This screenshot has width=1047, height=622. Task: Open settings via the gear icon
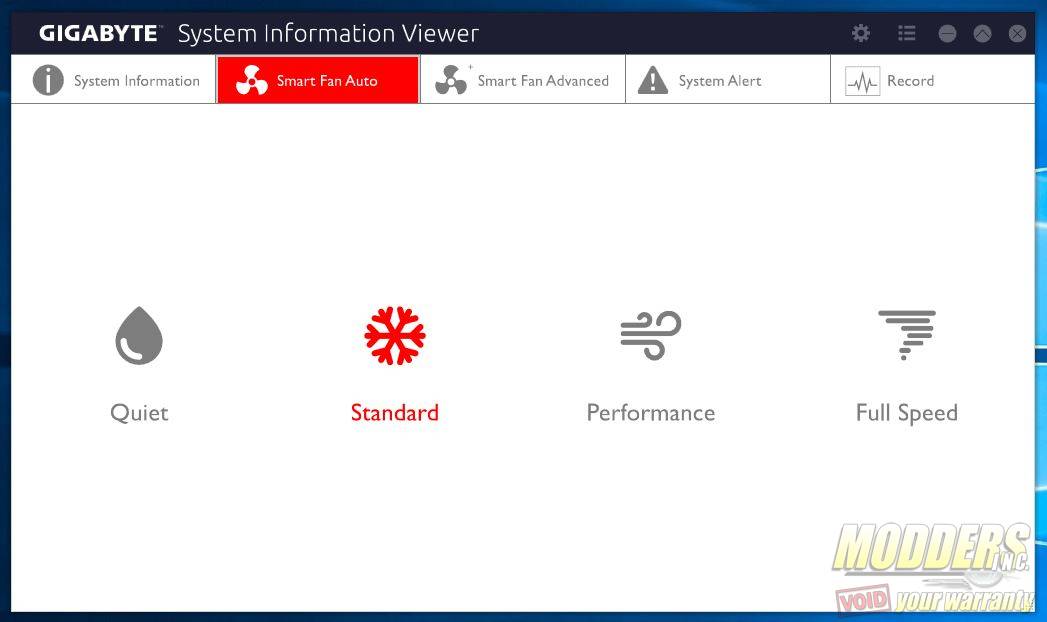click(x=861, y=33)
